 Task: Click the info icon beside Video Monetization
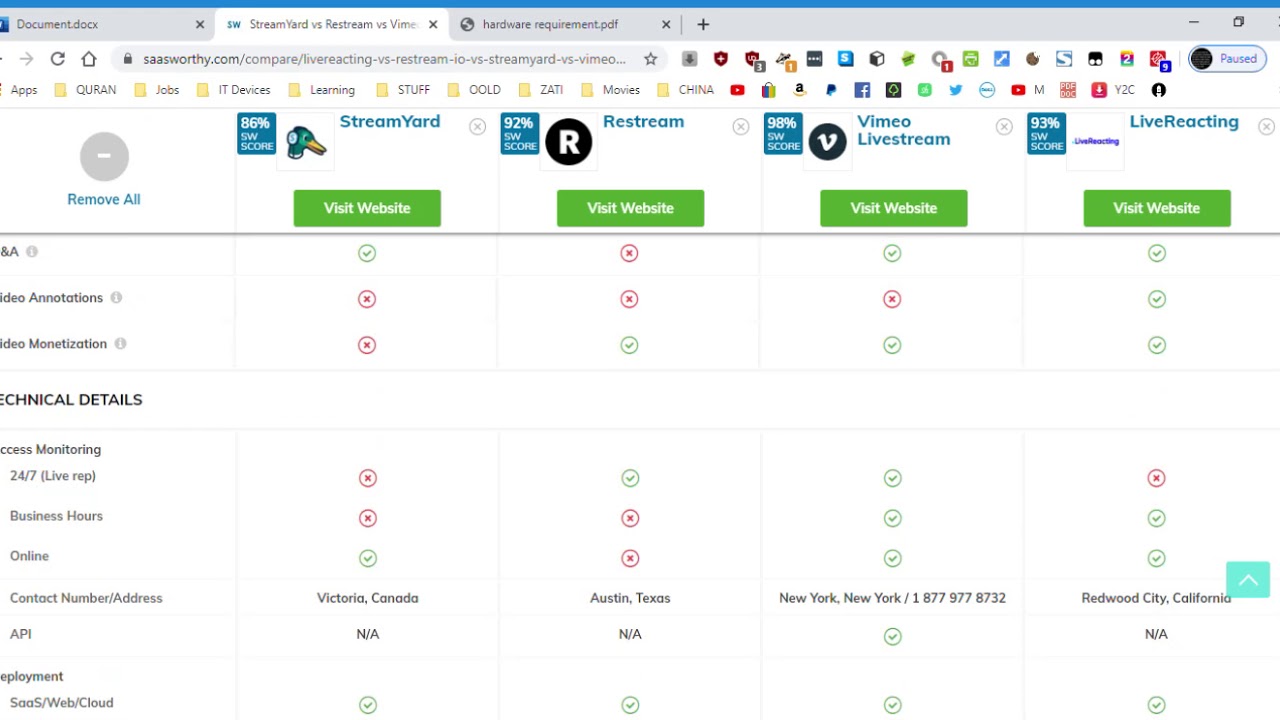120,343
